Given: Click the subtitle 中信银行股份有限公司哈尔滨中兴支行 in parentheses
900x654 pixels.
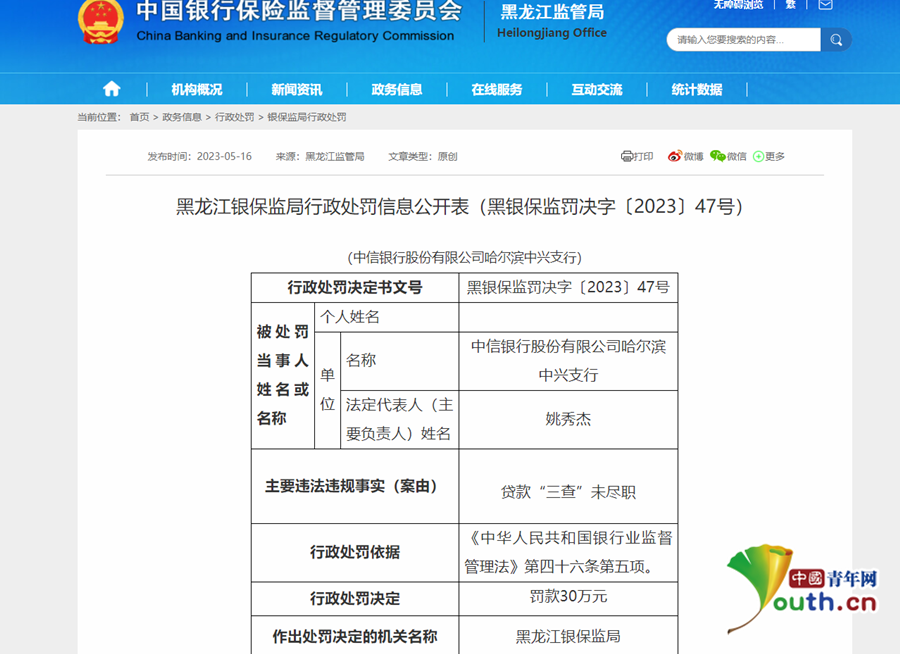Looking at the screenshot, I should [x=465, y=257].
